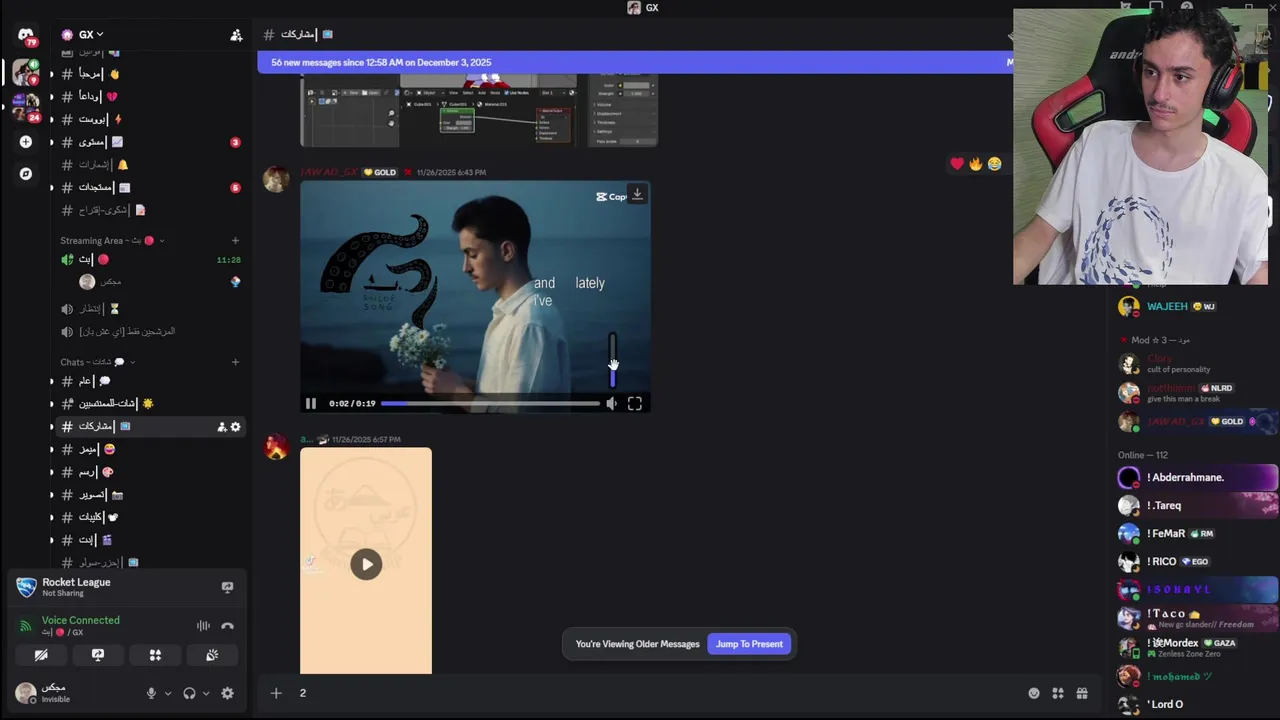Create channel in Chats category
Viewport: 1280px width, 720px height.
236,362
